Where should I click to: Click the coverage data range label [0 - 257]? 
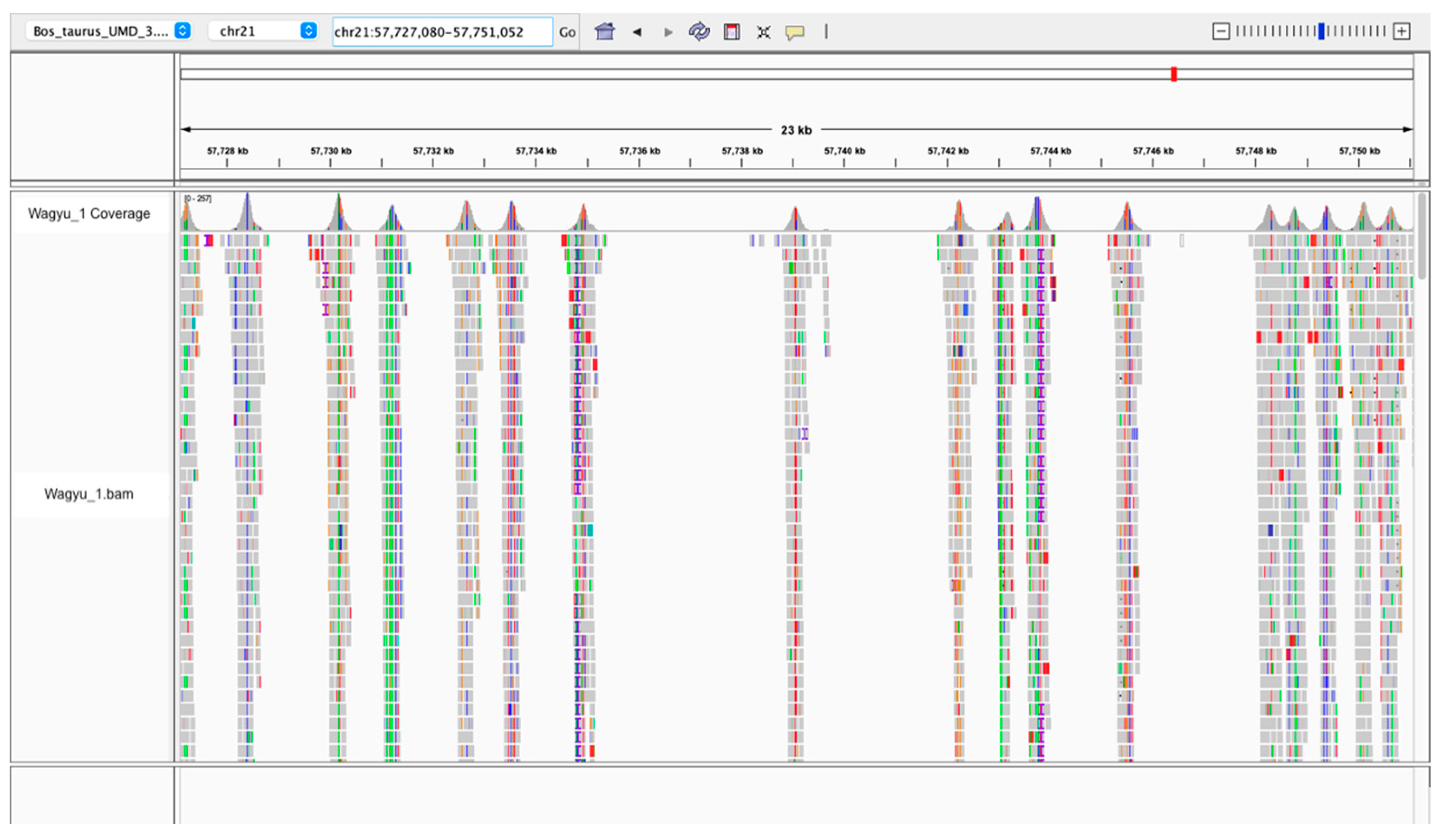point(198,198)
